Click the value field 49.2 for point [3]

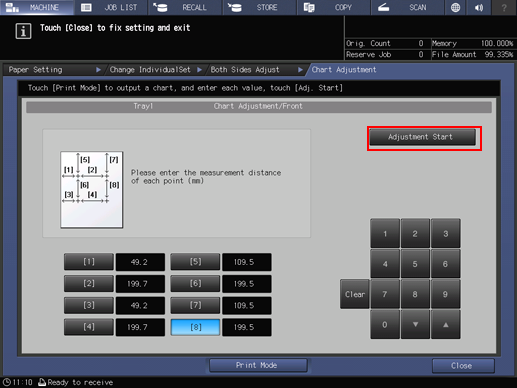click(x=140, y=305)
